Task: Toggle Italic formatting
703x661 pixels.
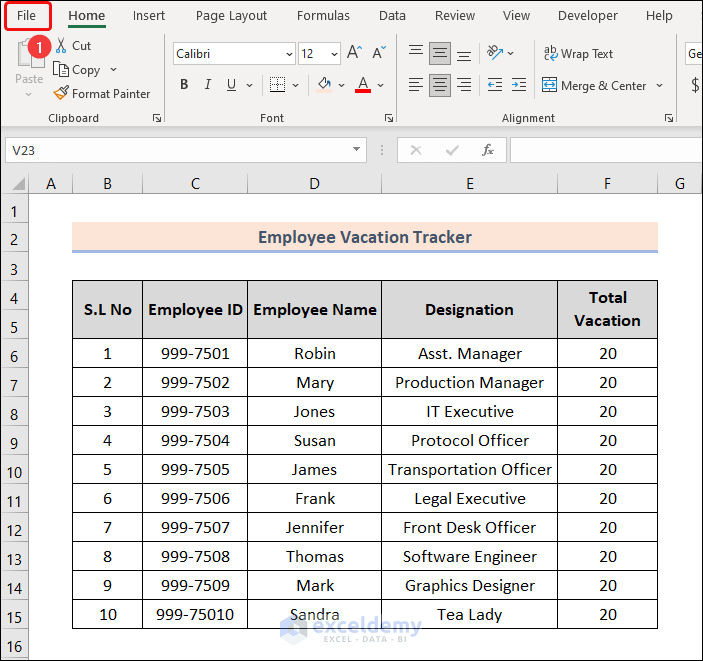Action: tap(208, 84)
